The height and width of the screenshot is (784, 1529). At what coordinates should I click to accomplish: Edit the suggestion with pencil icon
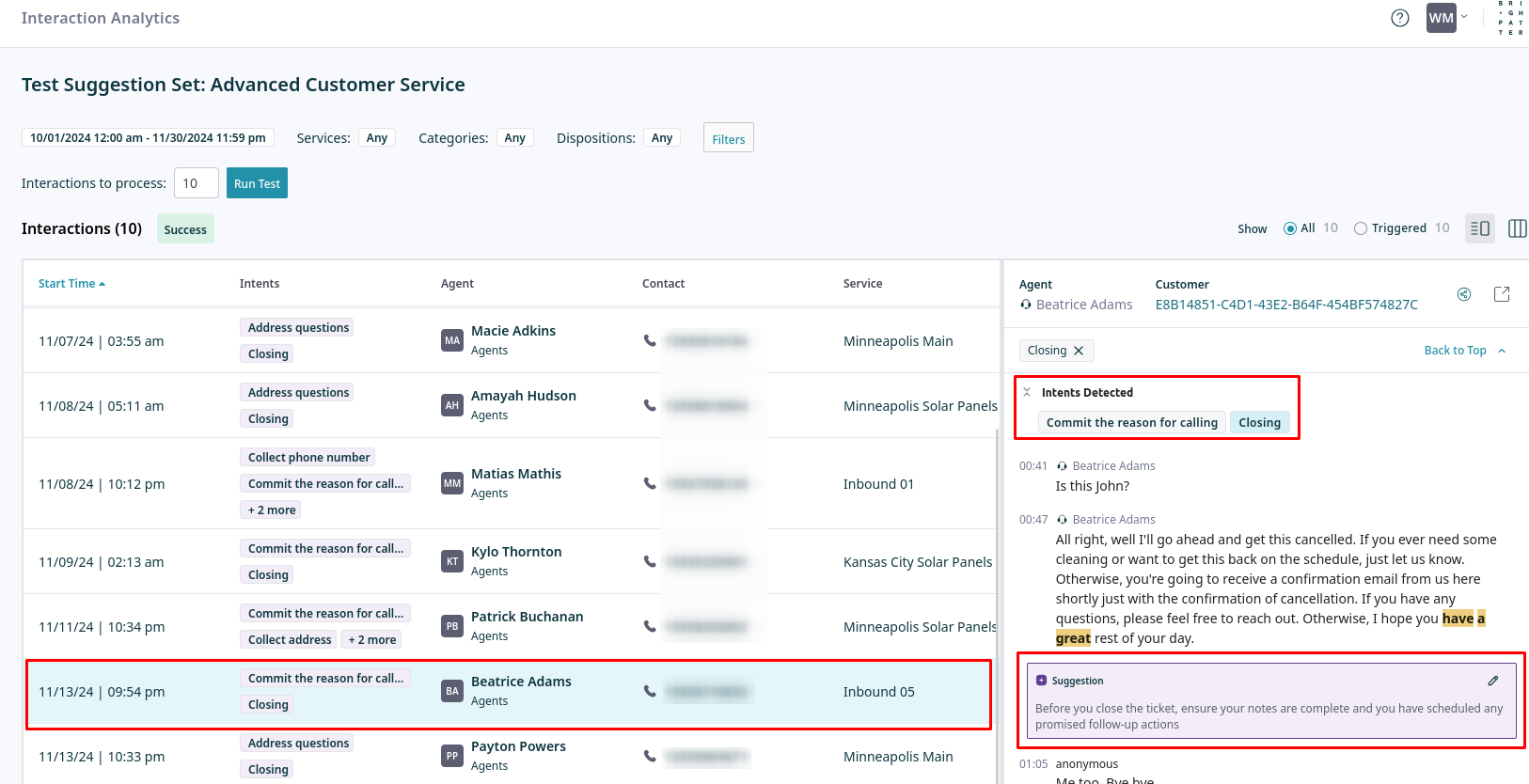click(1492, 681)
